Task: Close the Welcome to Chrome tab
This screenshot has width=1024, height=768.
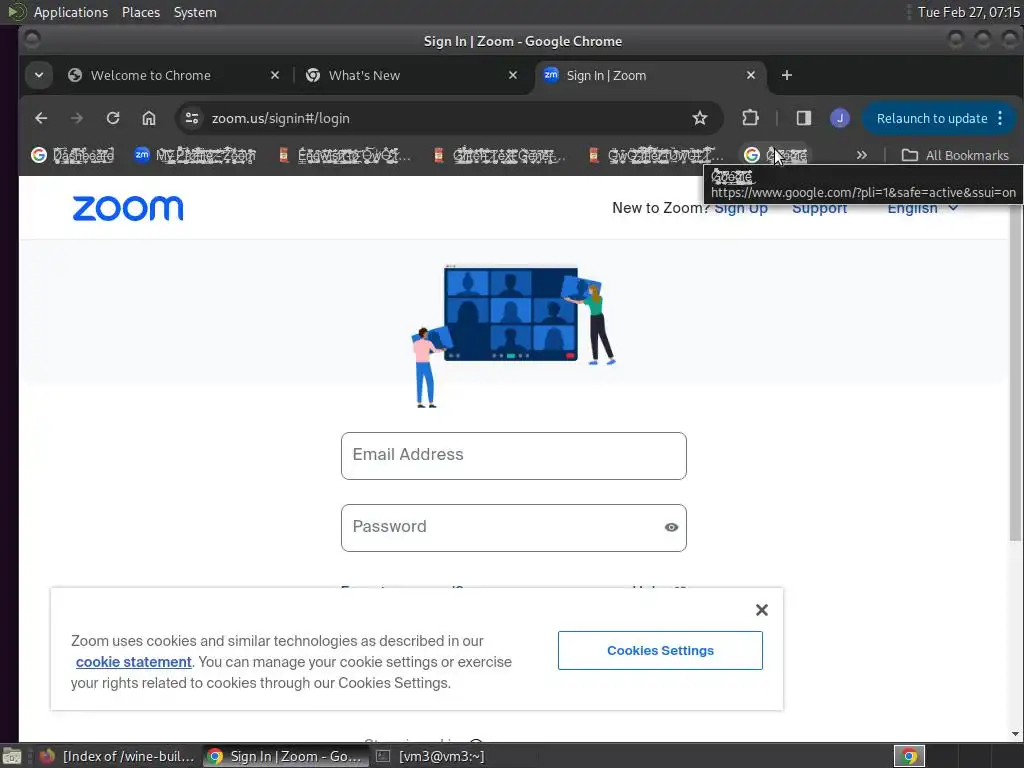Action: click(275, 75)
